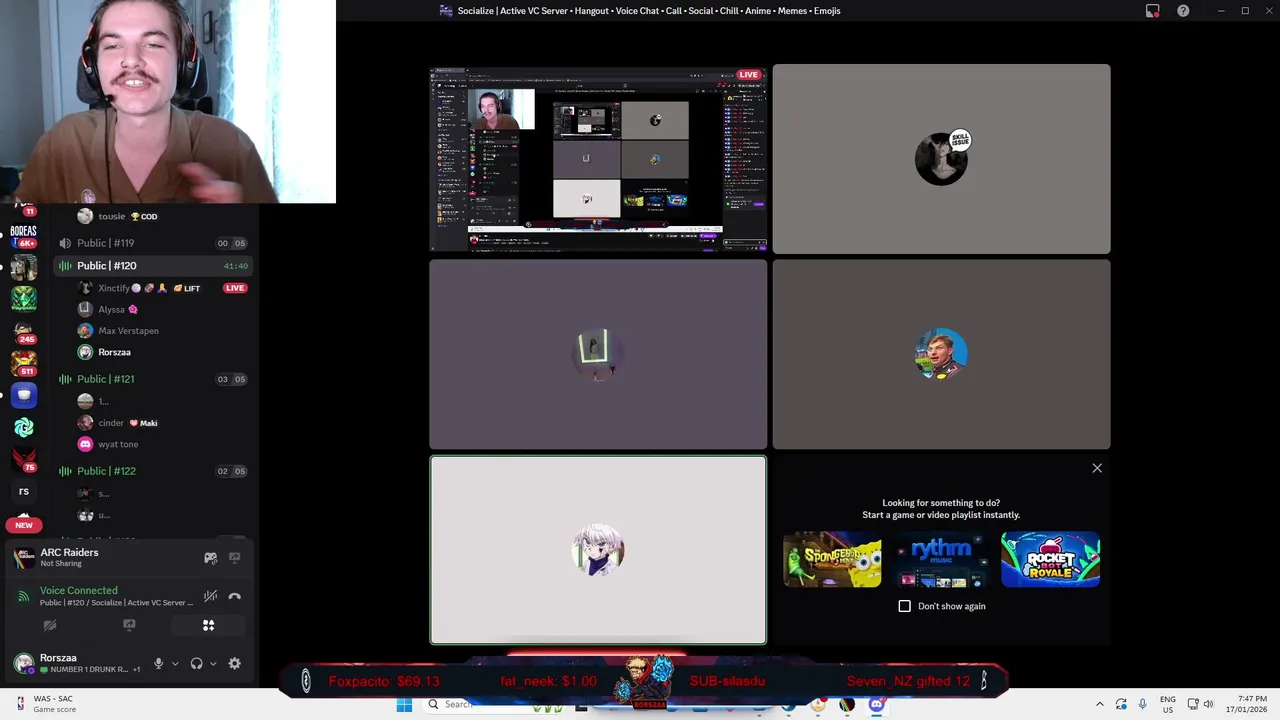Click the ARC Raiders game controller icon
This screenshot has width=1280, height=720.
click(x=210, y=558)
